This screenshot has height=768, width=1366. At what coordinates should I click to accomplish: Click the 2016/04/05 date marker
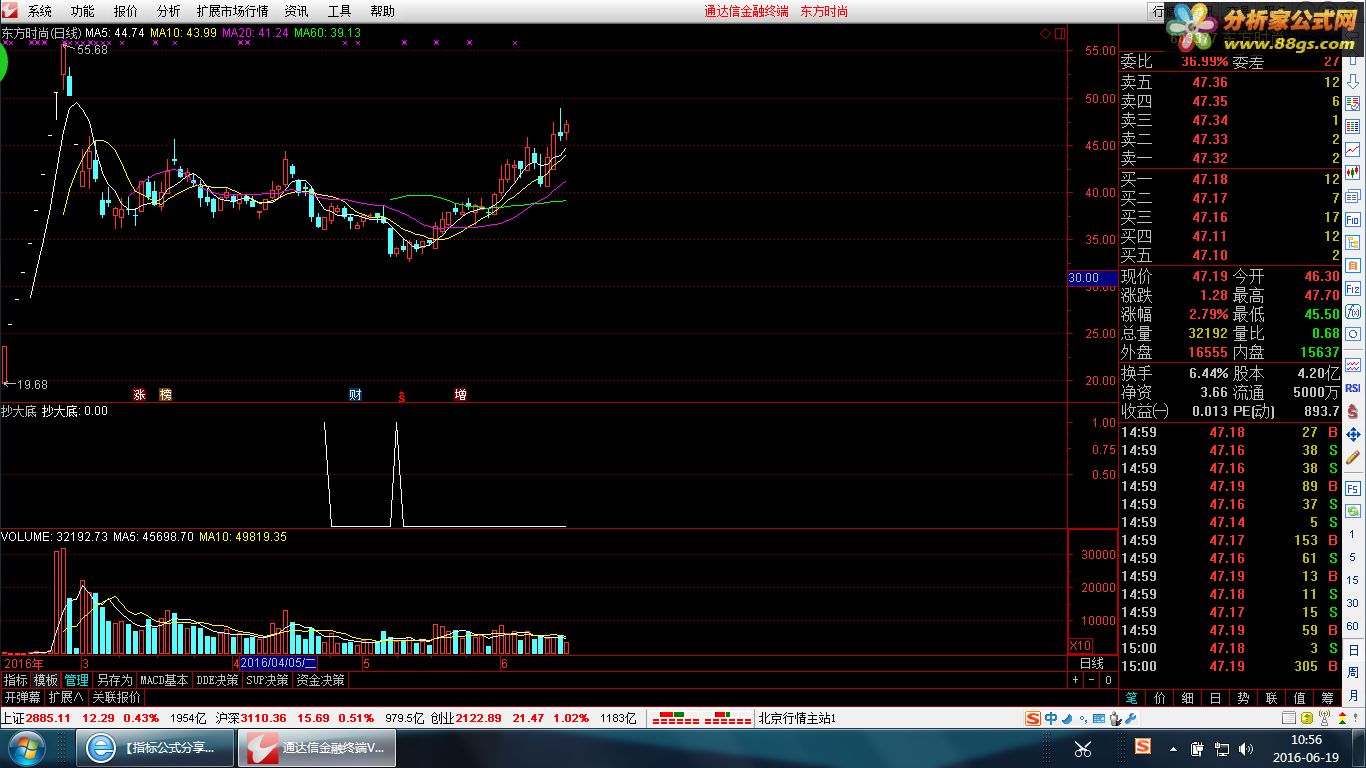[278, 663]
